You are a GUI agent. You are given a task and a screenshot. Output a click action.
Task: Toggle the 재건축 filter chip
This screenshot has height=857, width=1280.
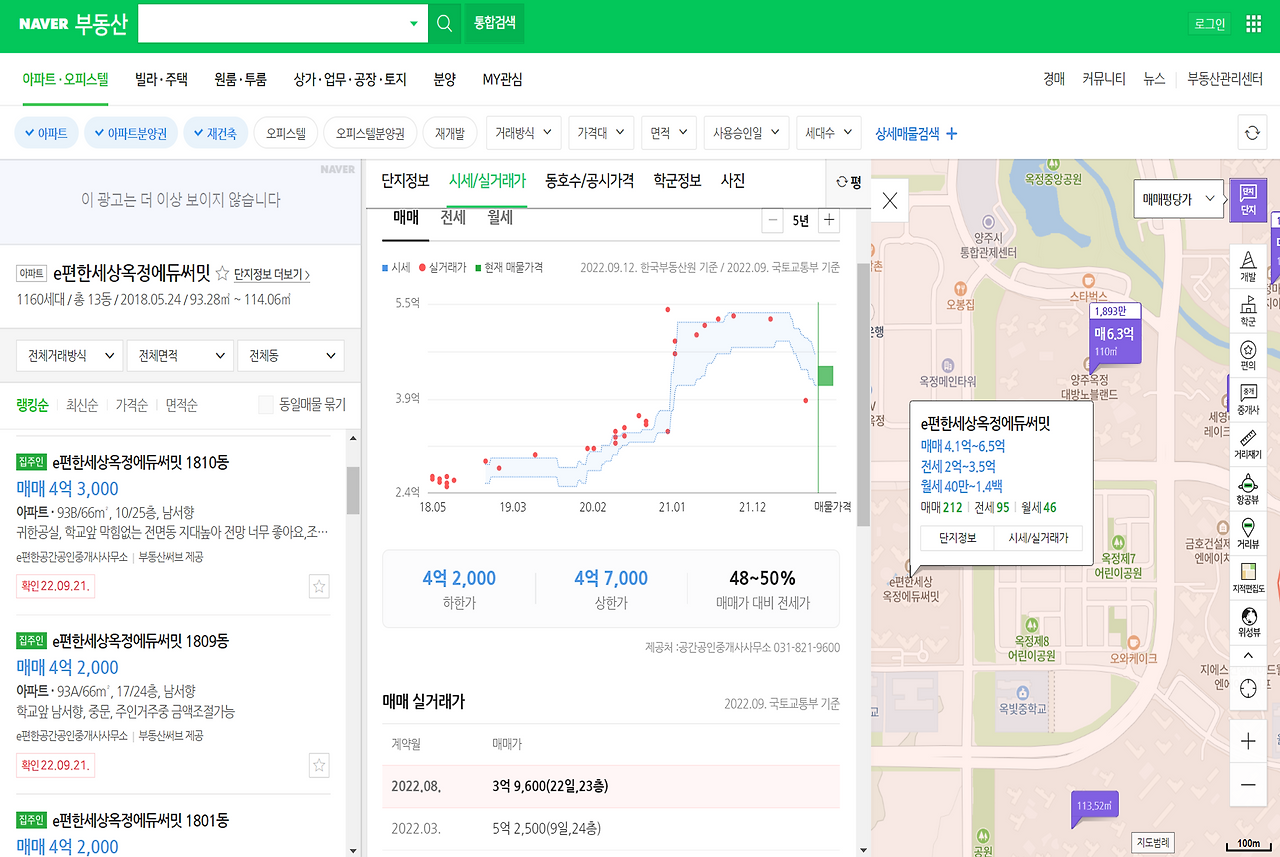[215, 133]
